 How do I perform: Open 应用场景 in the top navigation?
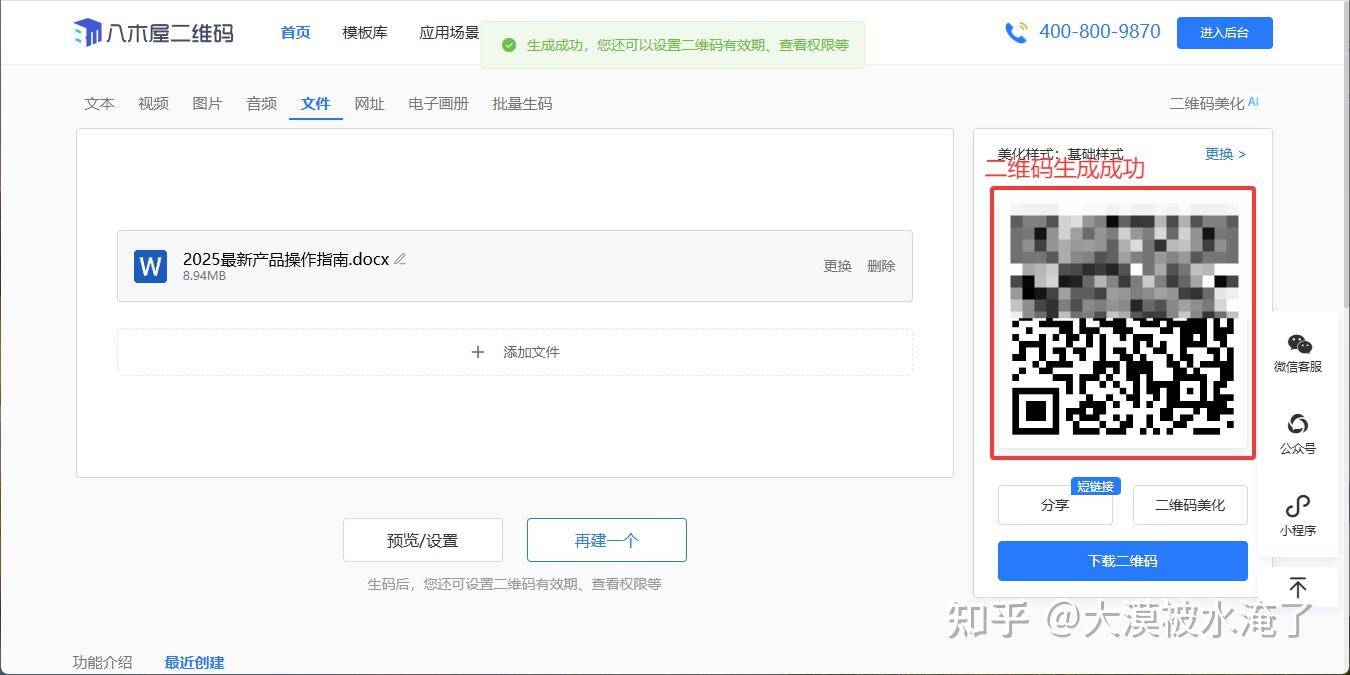pyautogui.click(x=449, y=33)
